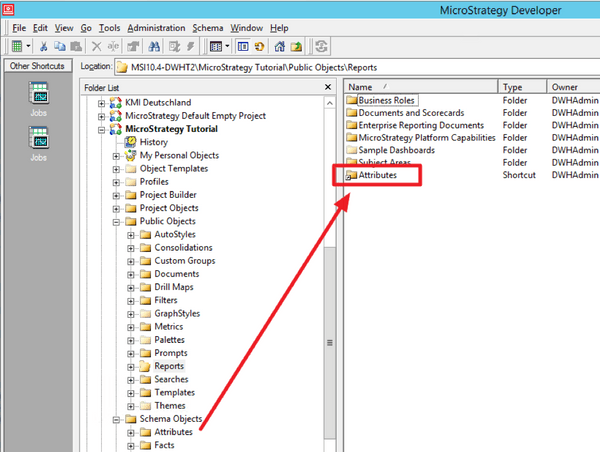Image resolution: width=600 pixels, height=452 pixels.
Task: Click the Home house toolbar icon
Action: 280,46
